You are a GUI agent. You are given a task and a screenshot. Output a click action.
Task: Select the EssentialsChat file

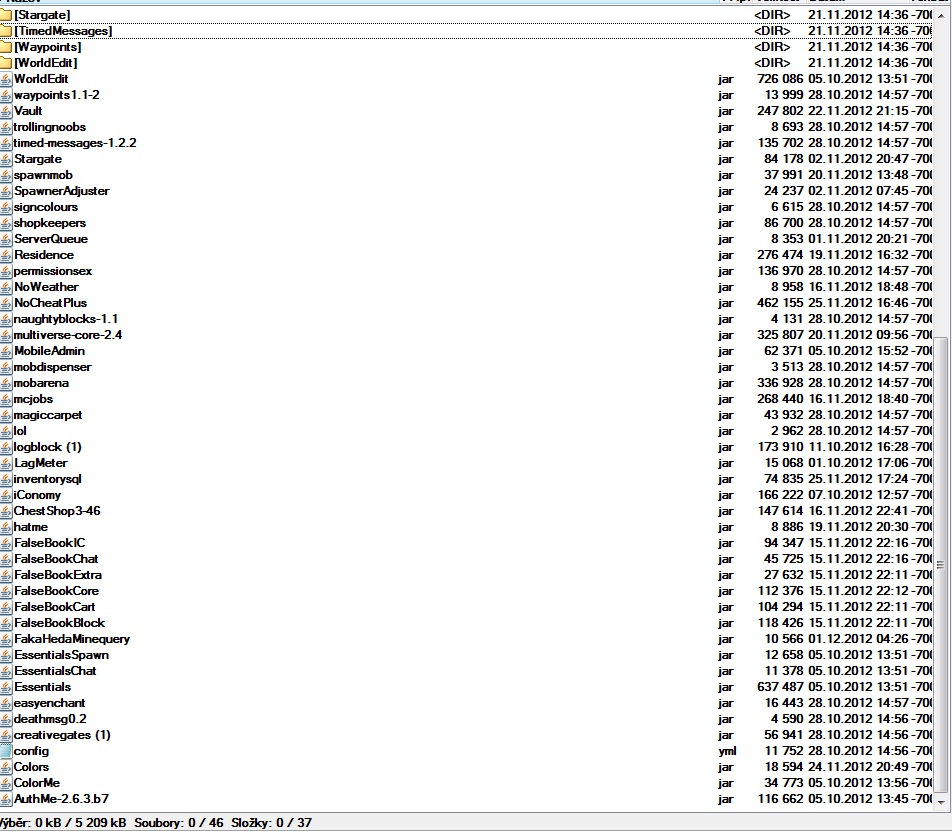[x=55, y=671]
